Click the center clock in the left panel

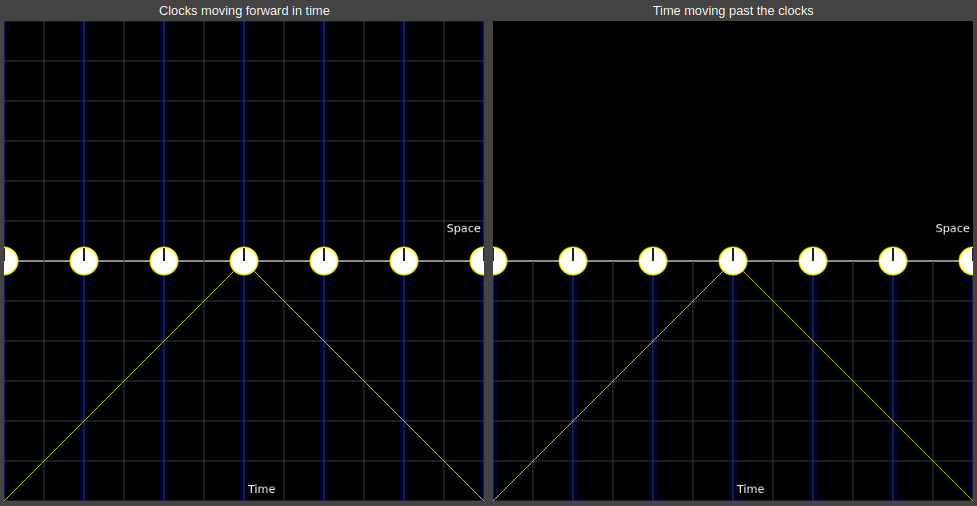pyautogui.click(x=244, y=261)
